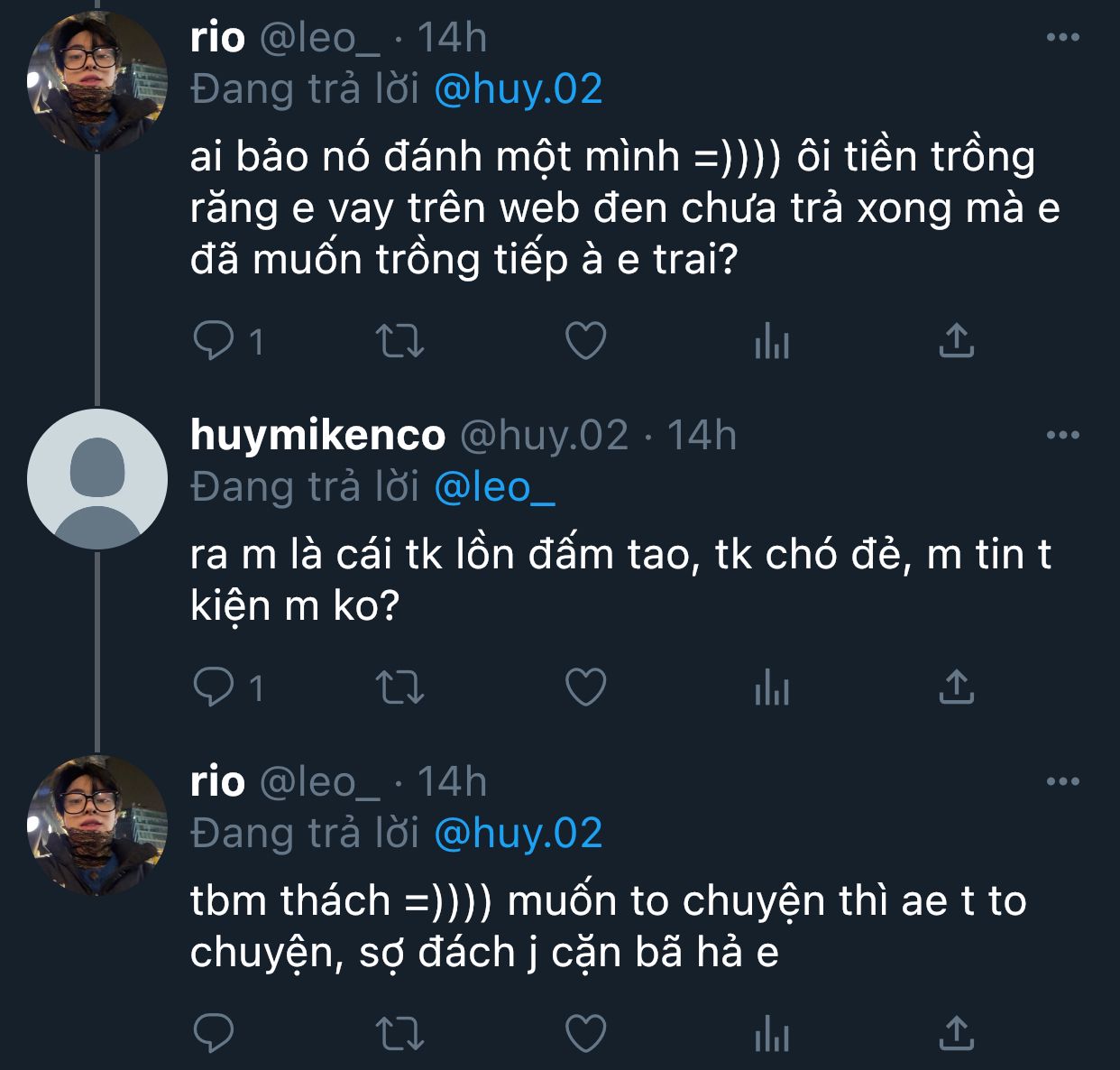
Task: Retweet rio's first tweet about web đen
Action: pyautogui.click(x=399, y=341)
